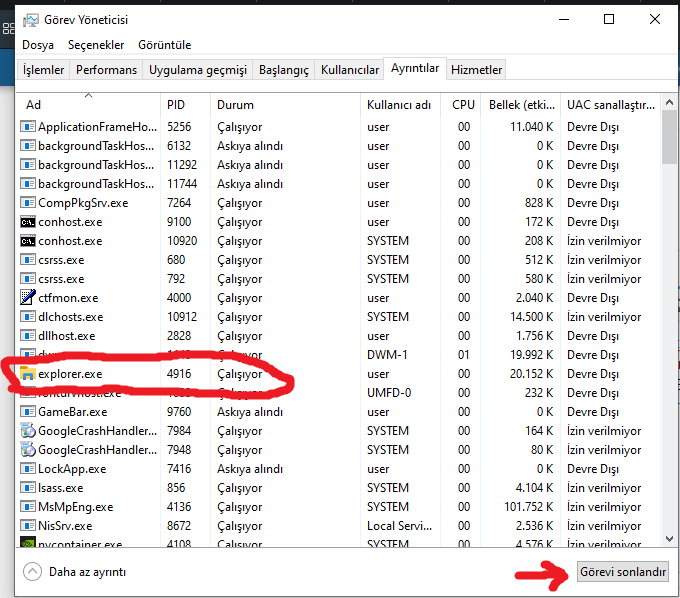Click the ApplicationFrameHost process icon
This screenshot has width=680, height=598.
tap(28, 127)
